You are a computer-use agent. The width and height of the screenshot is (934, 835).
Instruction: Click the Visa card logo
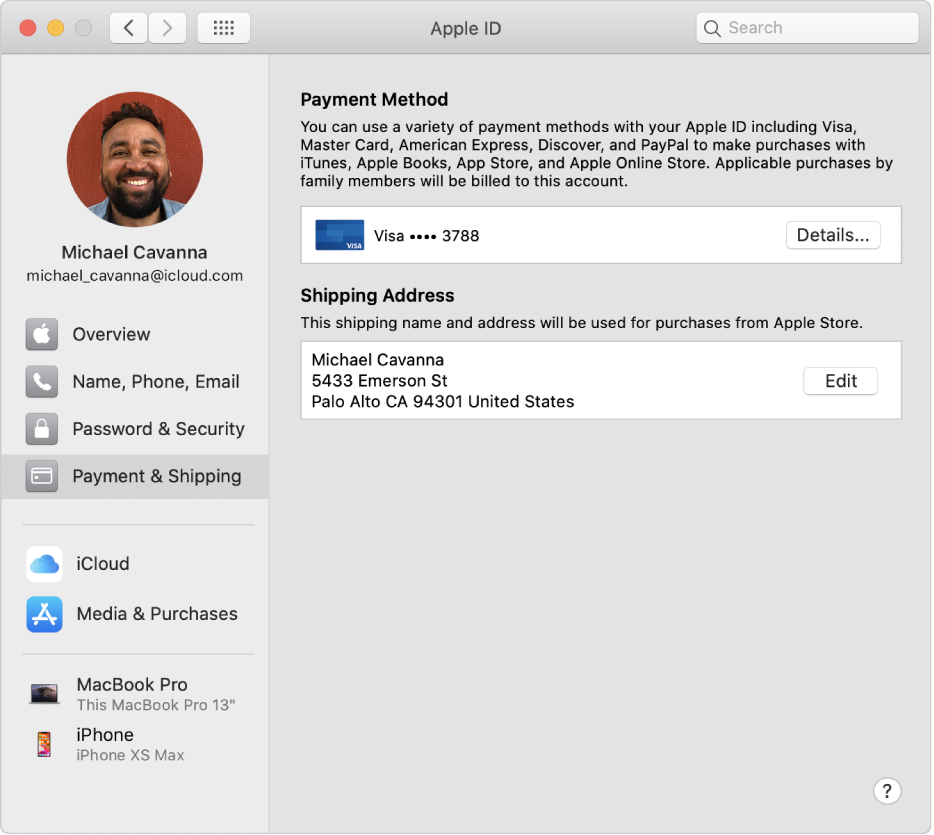coord(339,235)
